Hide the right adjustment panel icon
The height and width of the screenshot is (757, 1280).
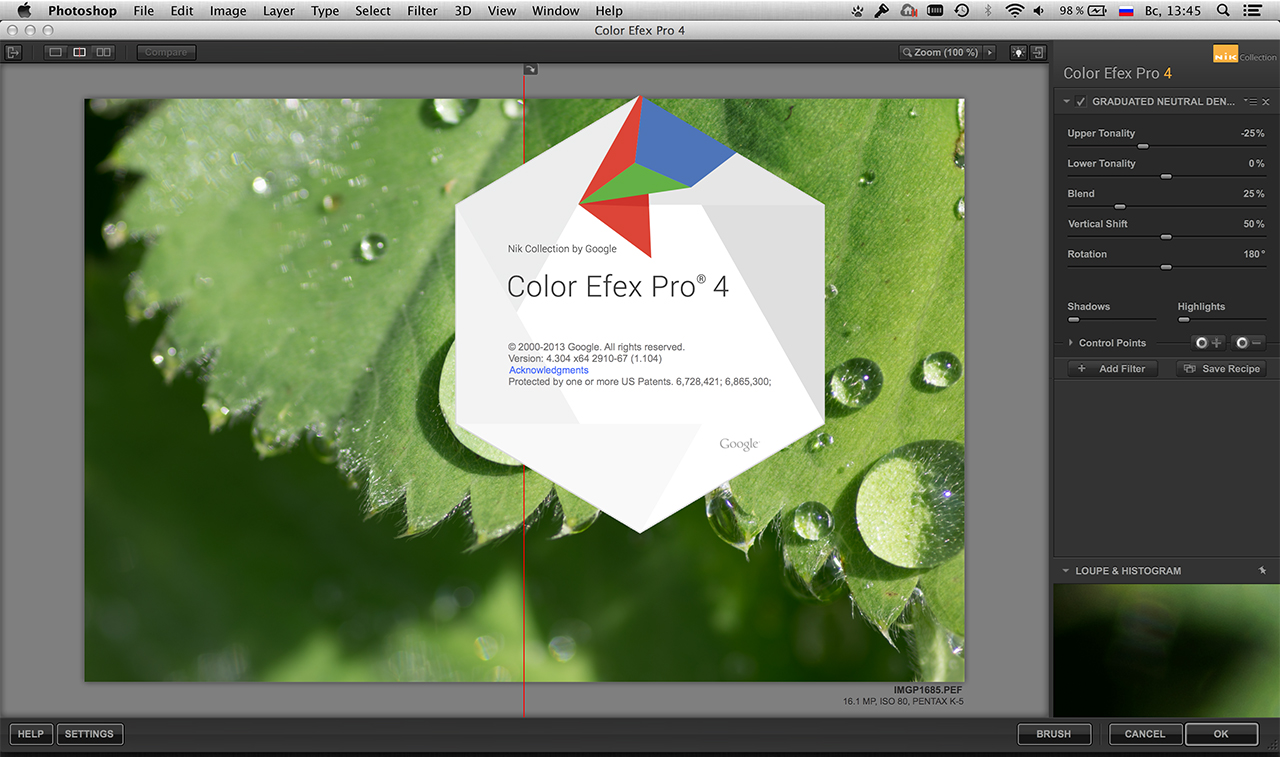1038,52
